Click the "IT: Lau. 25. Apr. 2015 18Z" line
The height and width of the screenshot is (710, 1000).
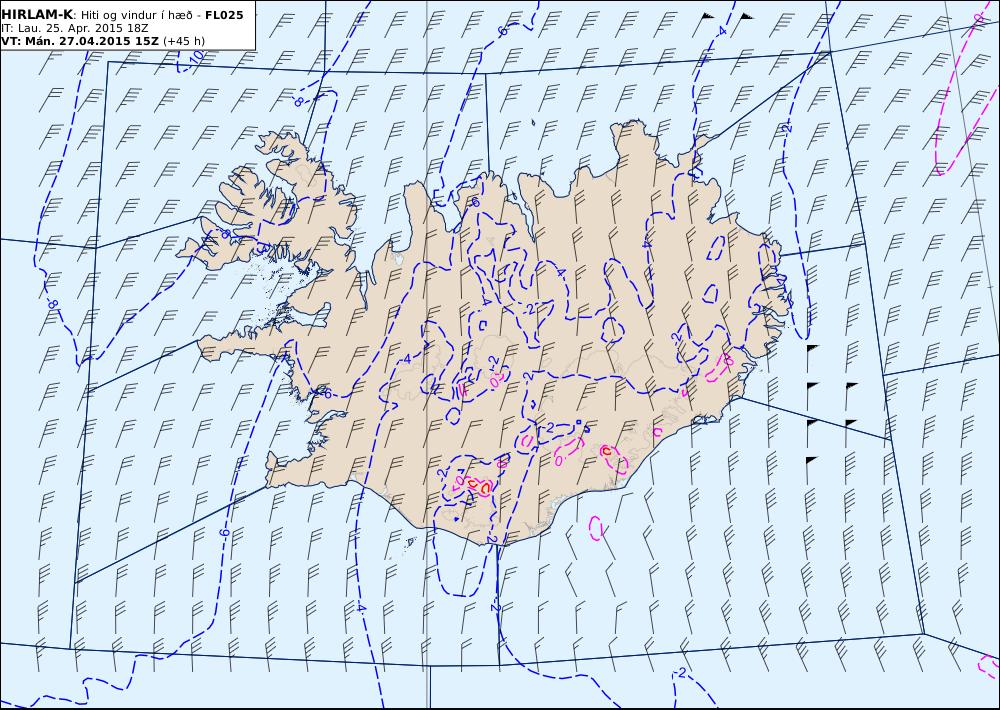pyautogui.click(x=75, y=28)
